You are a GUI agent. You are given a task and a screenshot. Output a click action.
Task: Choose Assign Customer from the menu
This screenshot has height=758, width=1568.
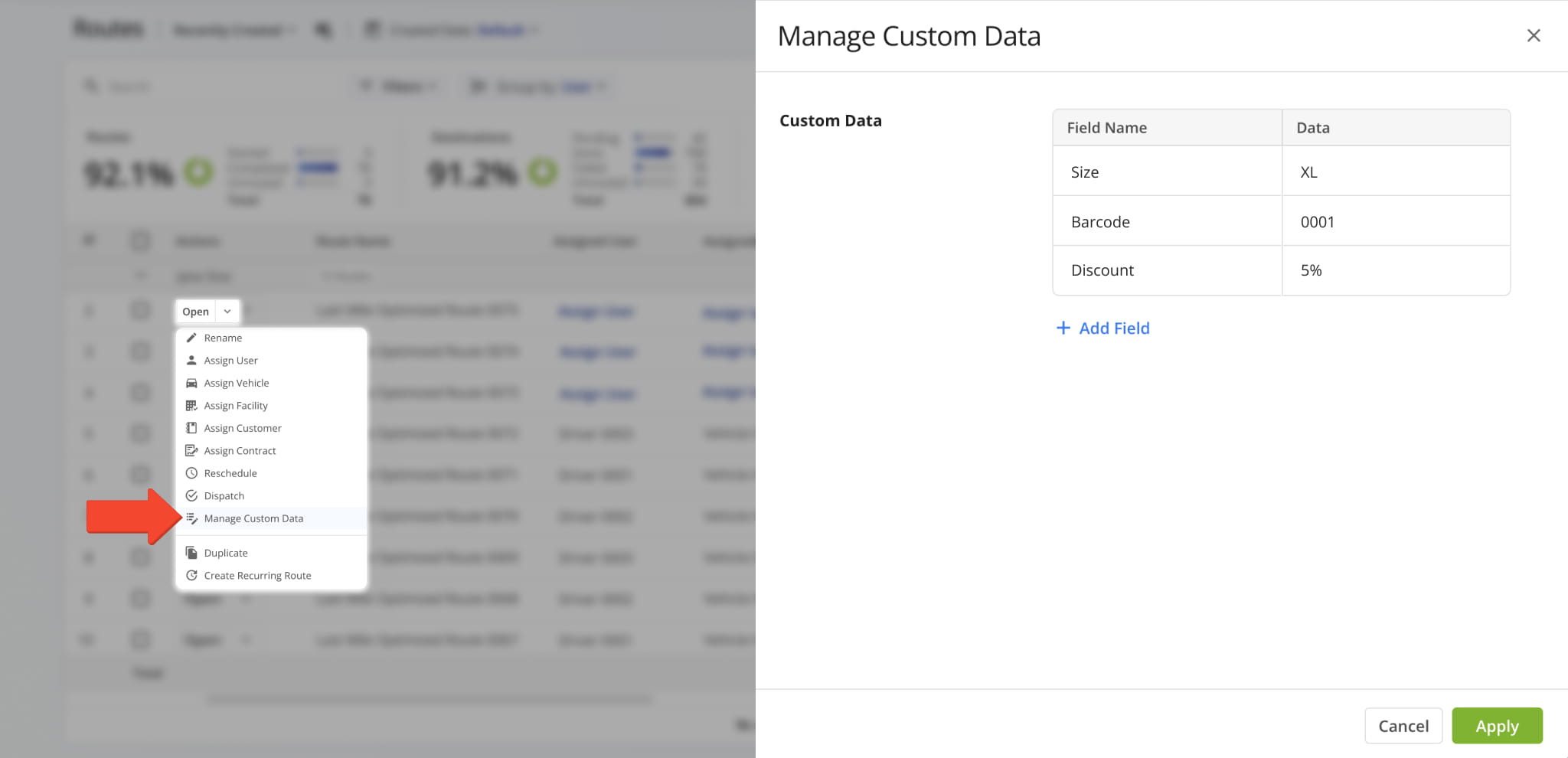242,428
